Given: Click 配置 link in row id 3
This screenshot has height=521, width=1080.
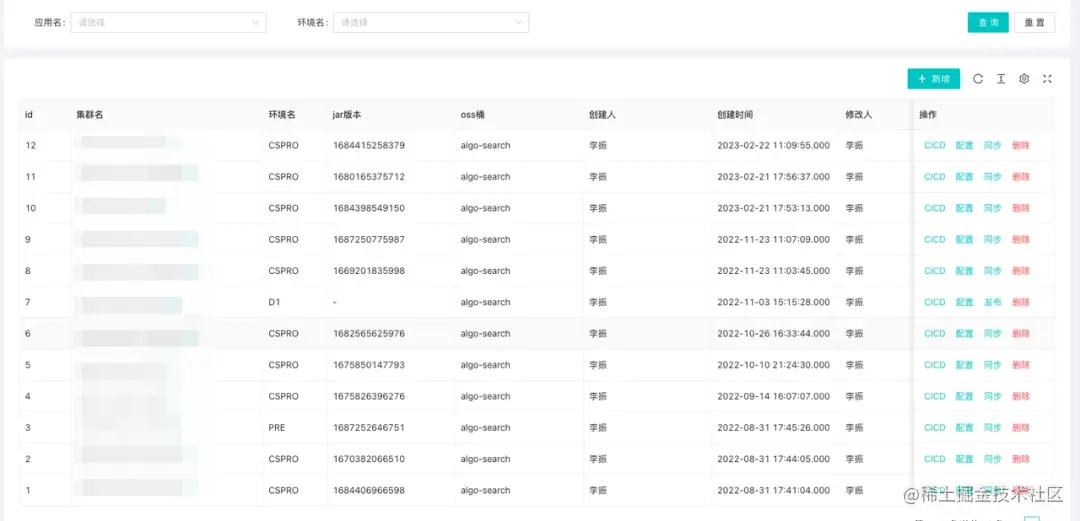Looking at the screenshot, I should click(x=964, y=427).
